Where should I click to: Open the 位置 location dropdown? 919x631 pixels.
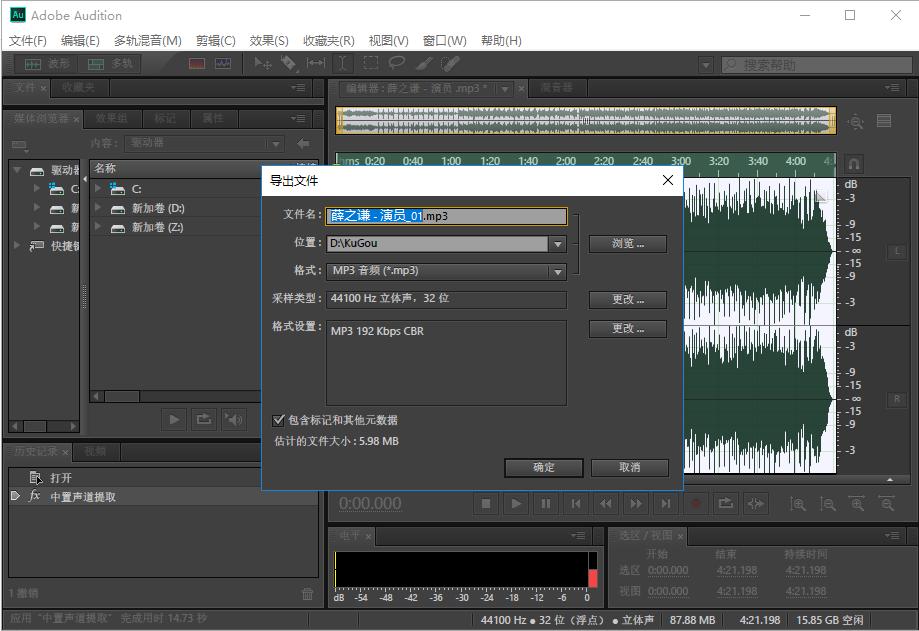pyautogui.click(x=557, y=244)
